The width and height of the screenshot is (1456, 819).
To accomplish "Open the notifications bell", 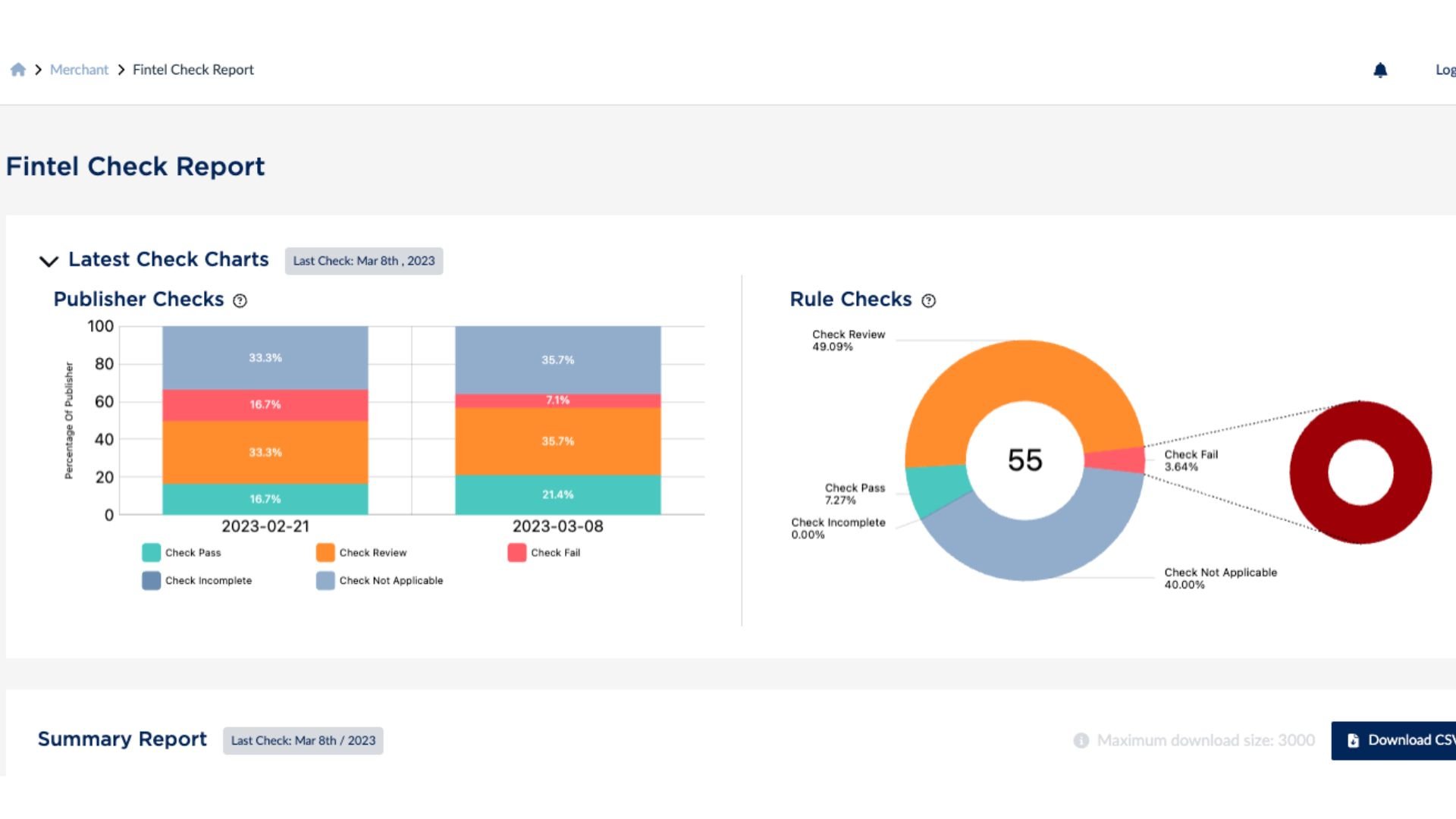I will click(x=1380, y=70).
